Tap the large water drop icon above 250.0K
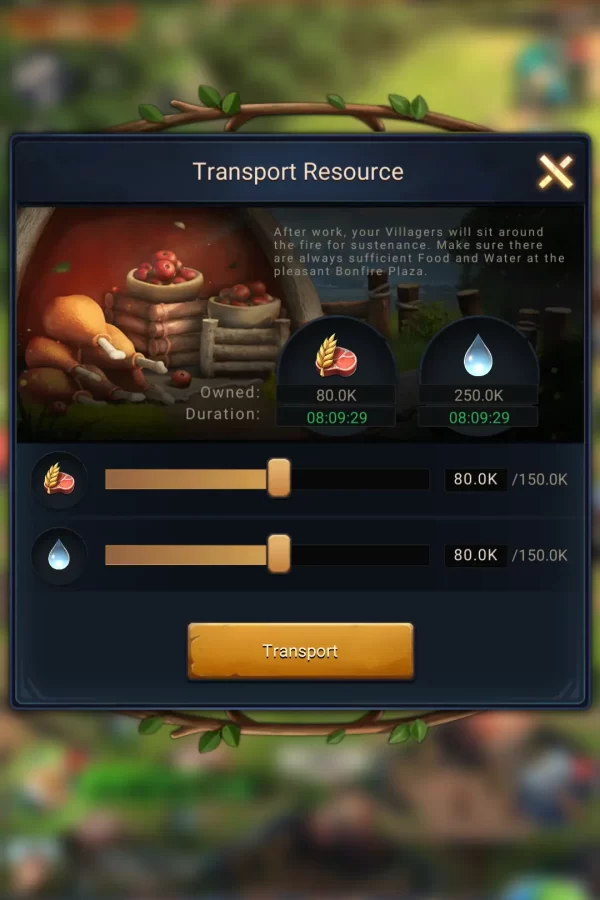 click(x=478, y=356)
